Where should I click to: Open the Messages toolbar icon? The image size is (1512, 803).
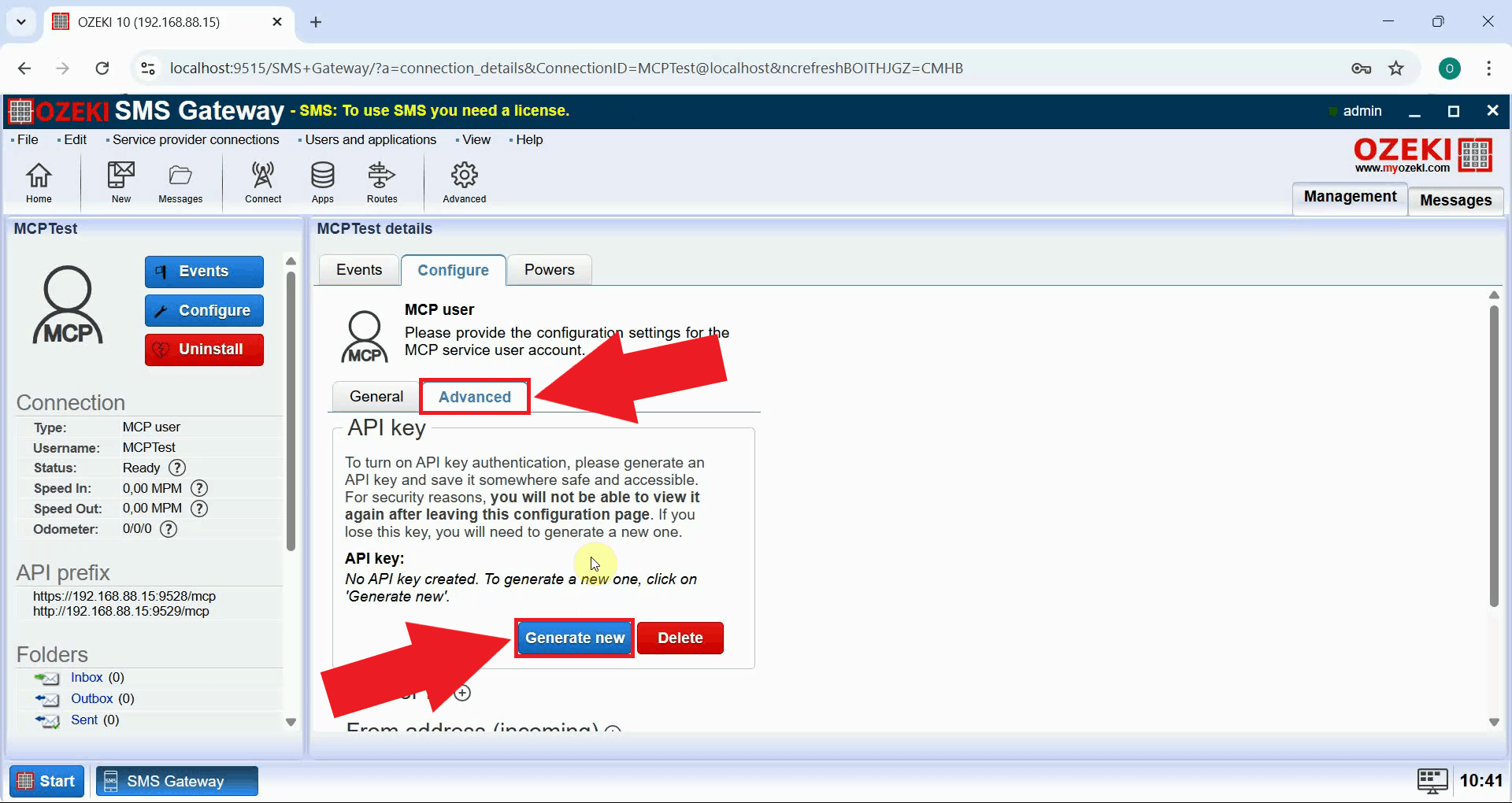point(180,183)
